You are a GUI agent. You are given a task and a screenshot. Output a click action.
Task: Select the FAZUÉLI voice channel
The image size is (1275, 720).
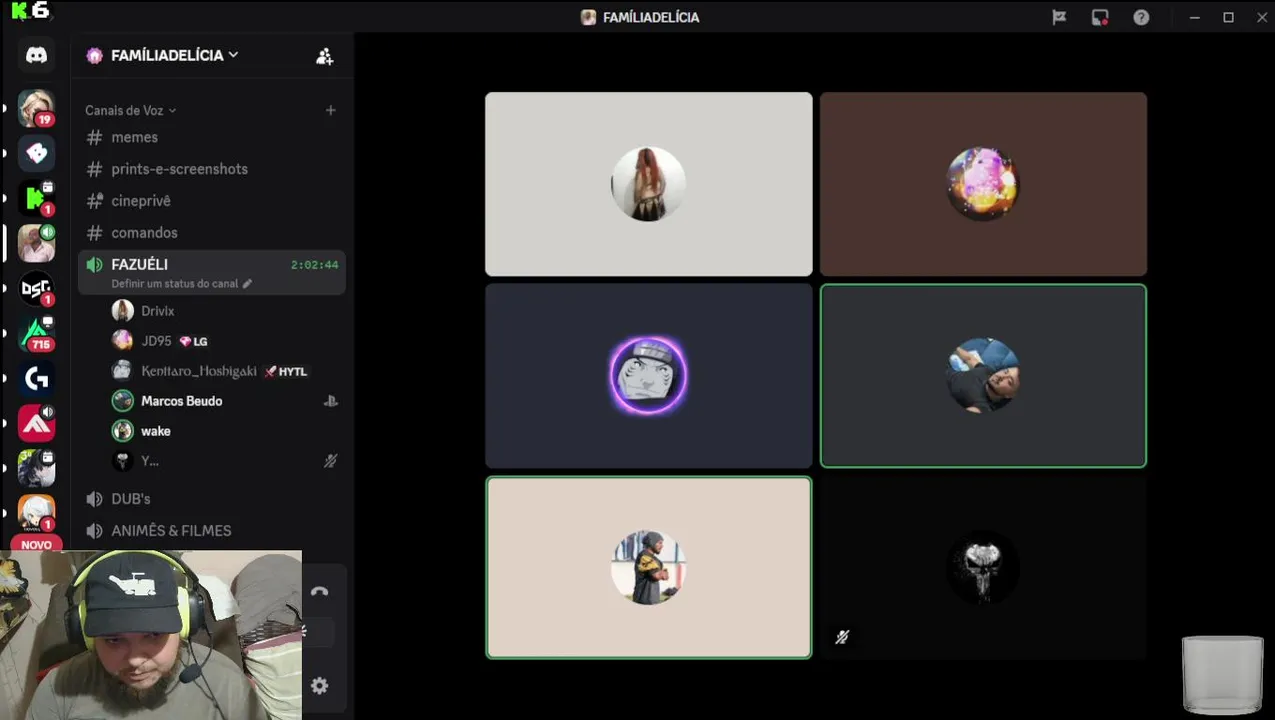(x=212, y=272)
